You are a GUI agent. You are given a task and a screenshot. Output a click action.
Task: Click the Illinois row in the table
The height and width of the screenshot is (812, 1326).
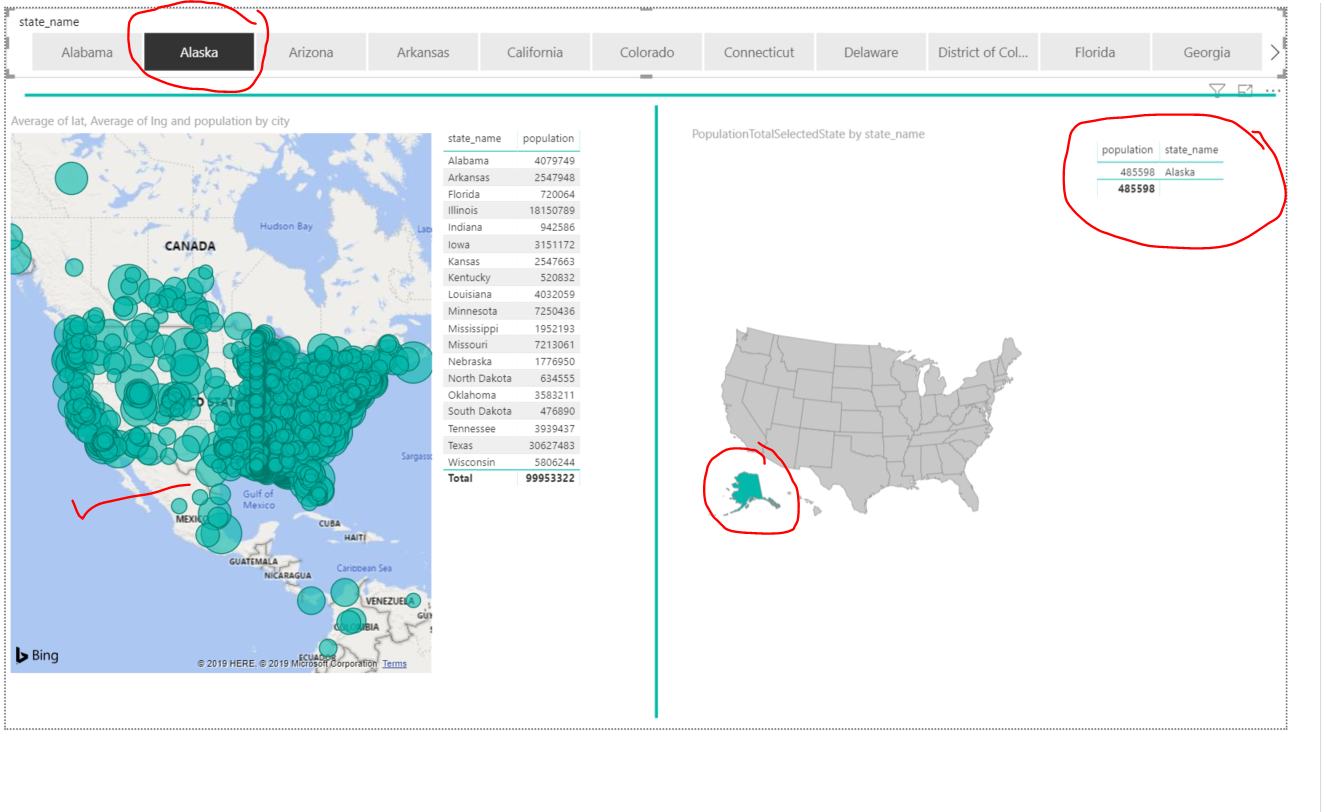point(511,211)
